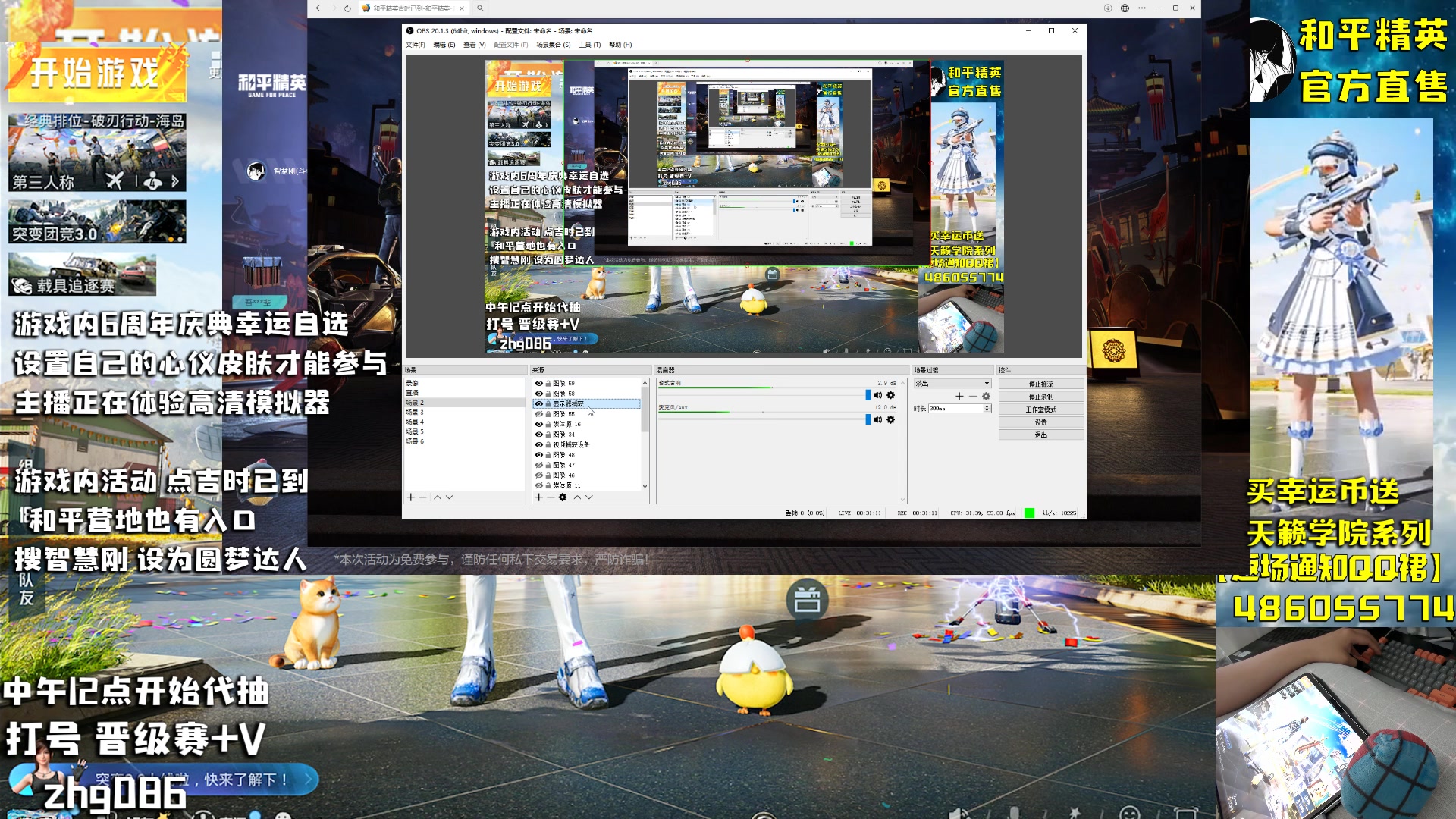The width and height of the screenshot is (1456, 819).
Task: Reload the browser page
Action: [347, 8]
